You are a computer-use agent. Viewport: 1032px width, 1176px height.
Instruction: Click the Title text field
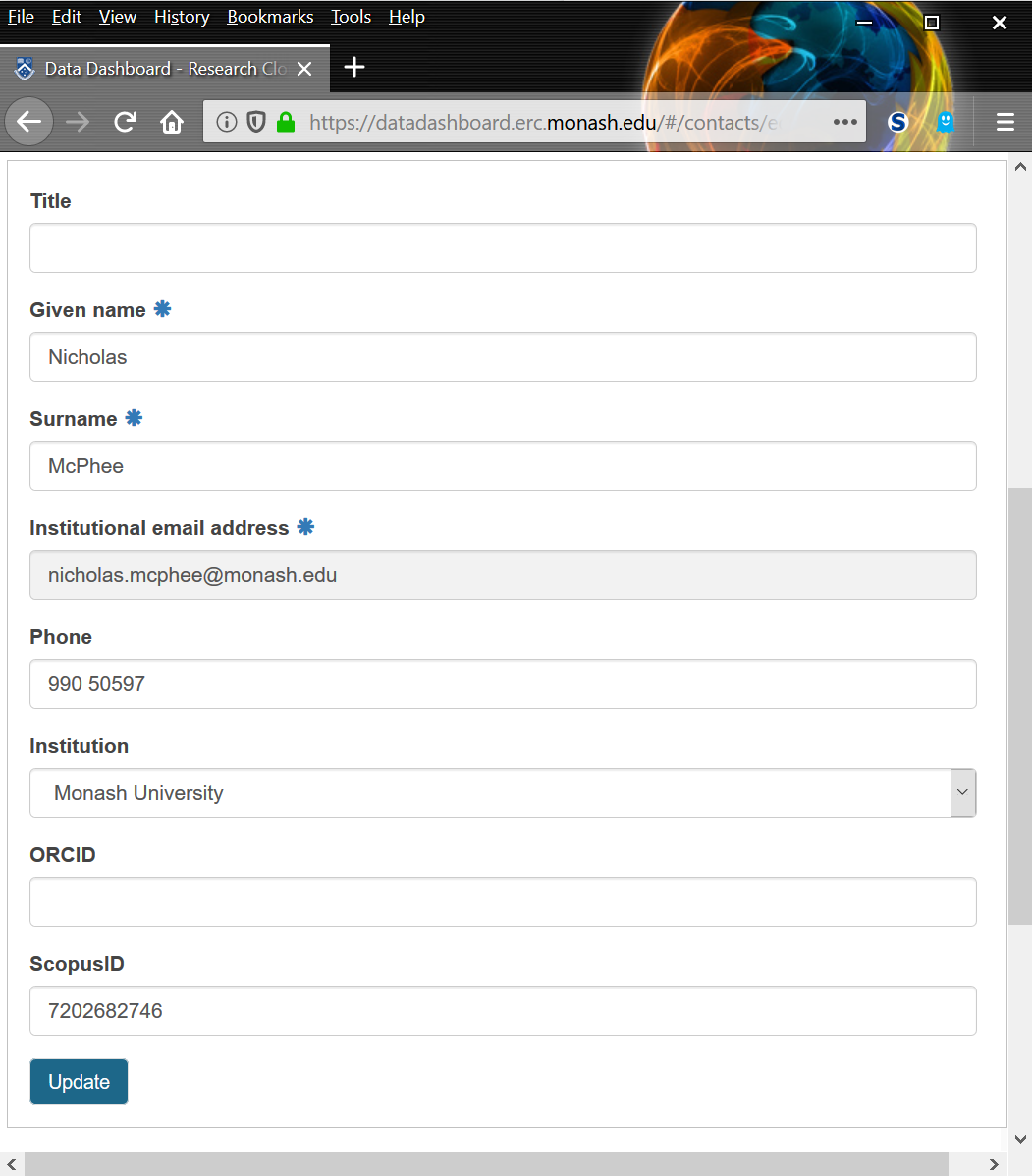point(503,247)
